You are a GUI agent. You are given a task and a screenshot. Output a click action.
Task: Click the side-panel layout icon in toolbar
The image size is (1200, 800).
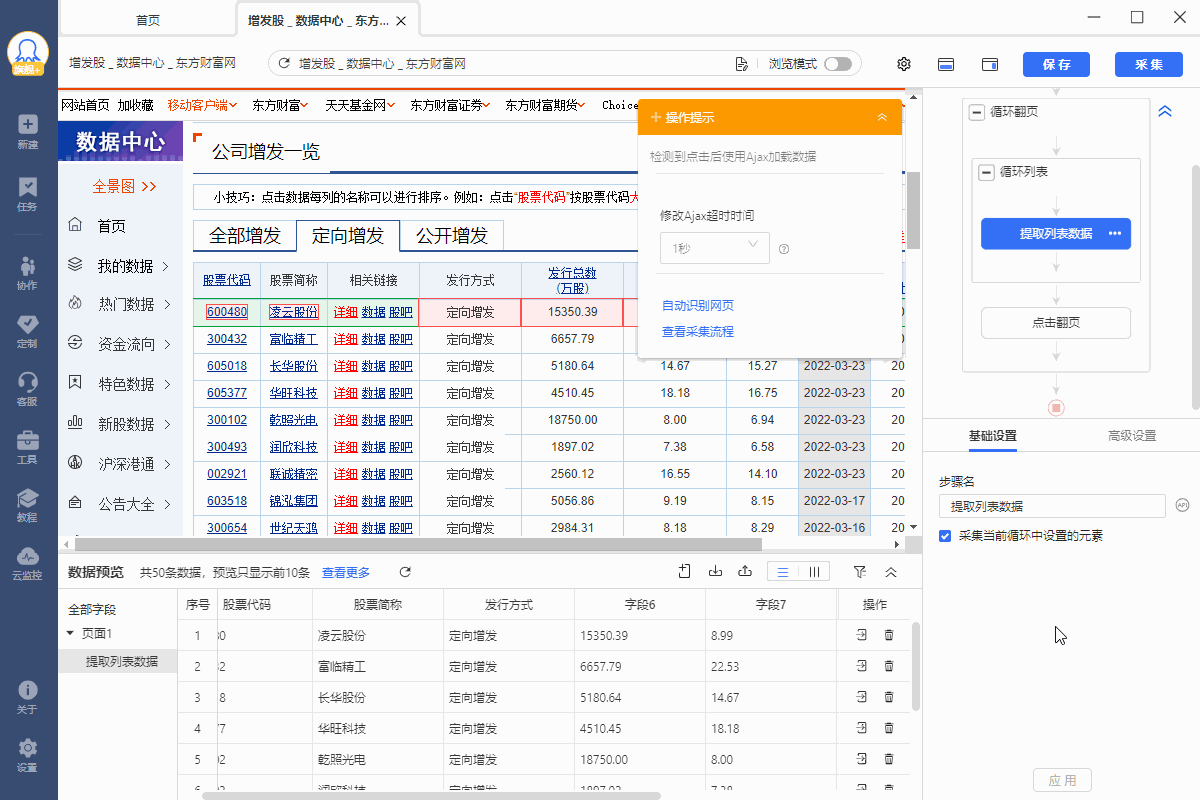(x=990, y=64)
